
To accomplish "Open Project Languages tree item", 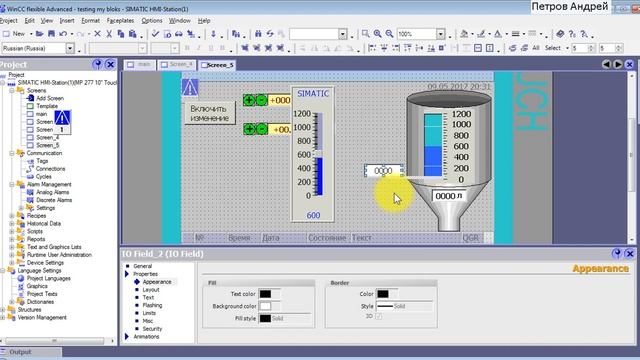I will [x=49, y=278].
